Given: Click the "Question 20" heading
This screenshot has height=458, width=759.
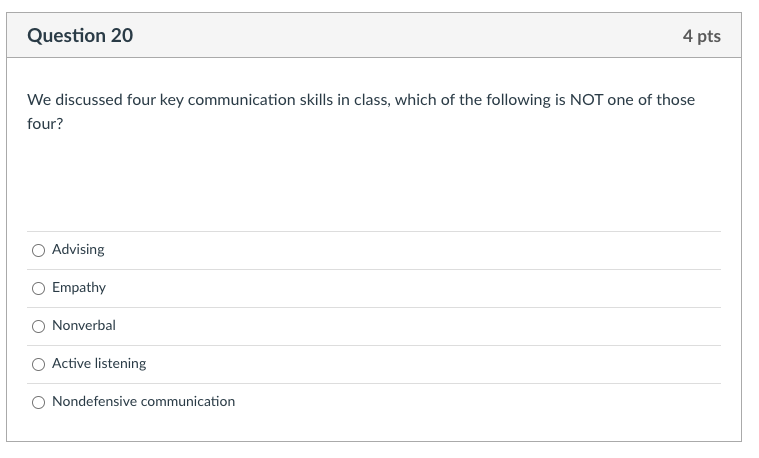Looking at the screenshot, I should click(80, 36).
